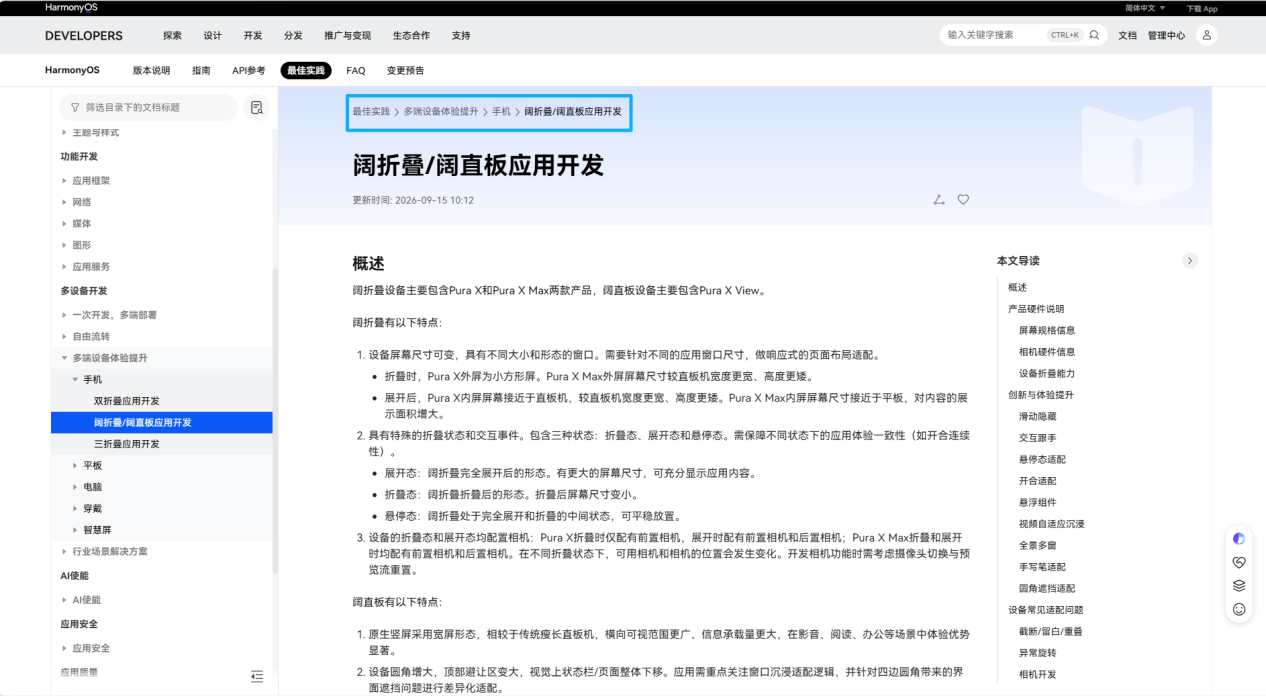This screenshot has height=696, width=1266.
Task: Jump to 全景多窗 in outline
Action: 1037,545
